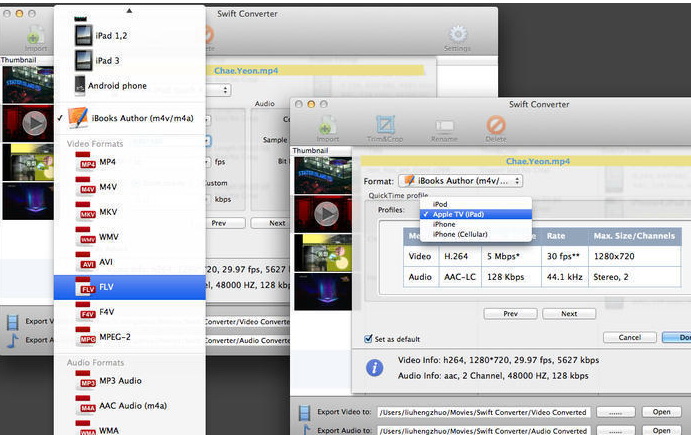
Task: Select MPEG-2 video format
Action: [x=130, y=337]
